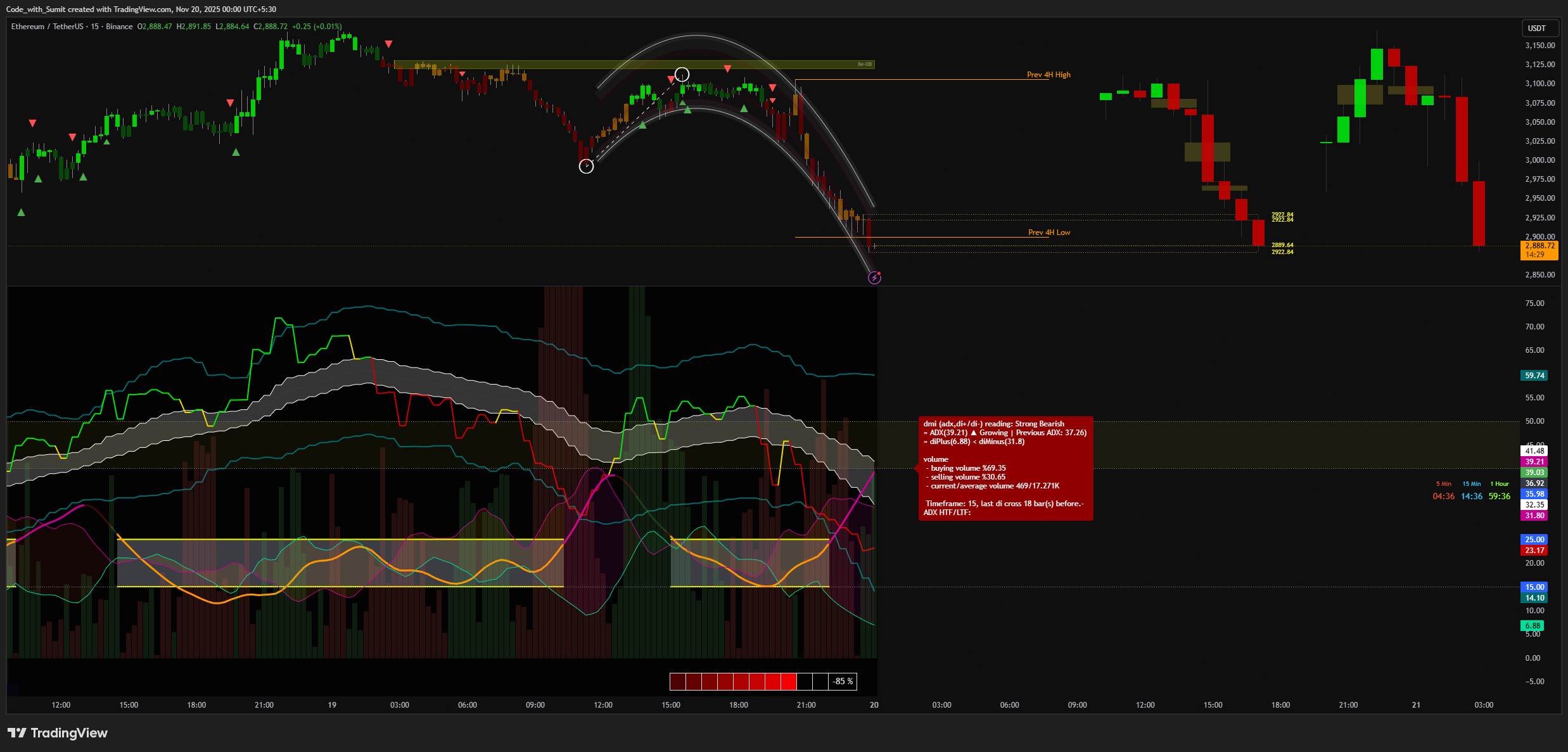The width and height of the screenshot is (1568, 752).
Task: Click the red down-triangle above the chart peak
Action: tap(388, 44)
